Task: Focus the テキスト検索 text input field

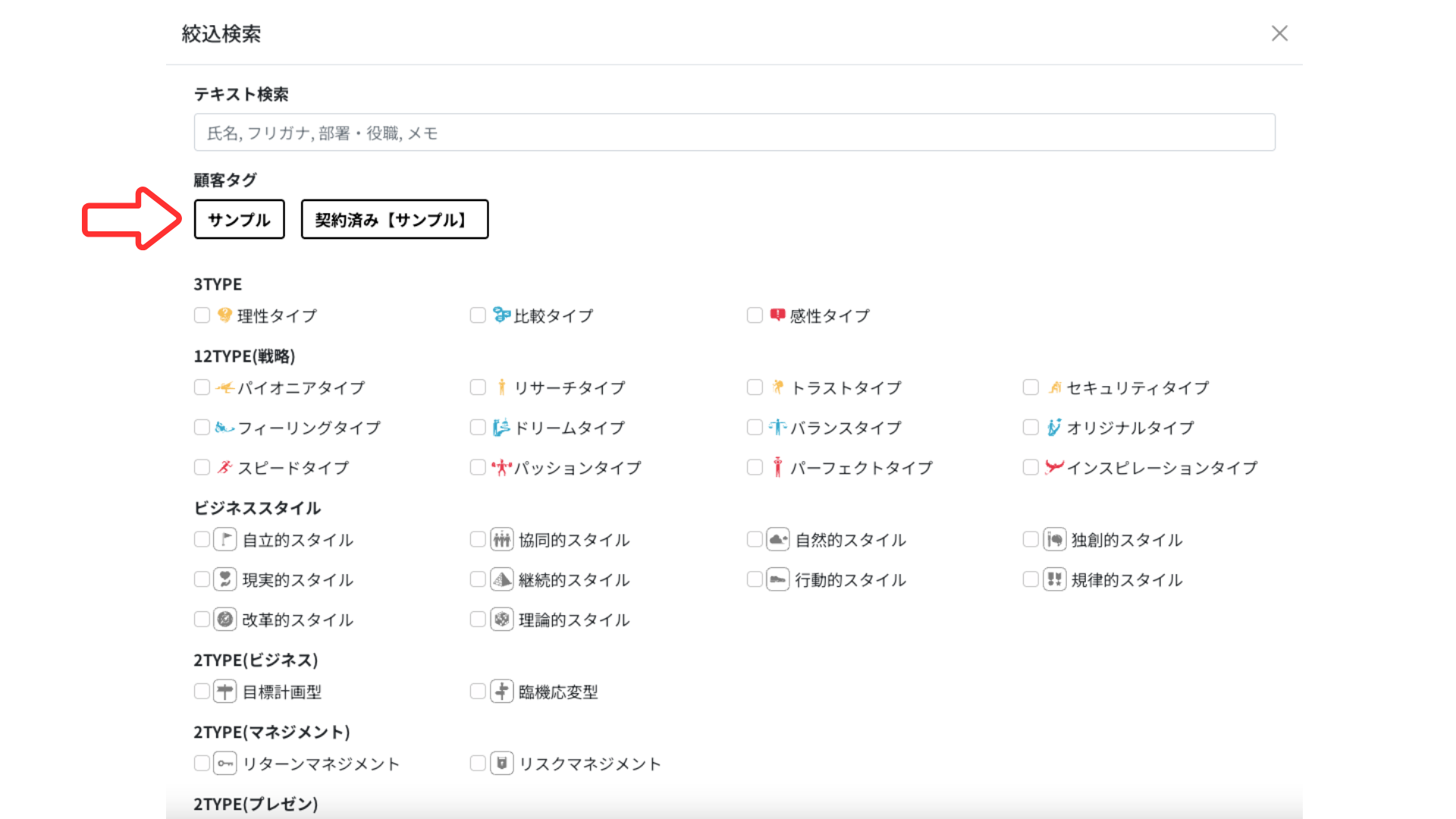Action: (x=734, y=133)
